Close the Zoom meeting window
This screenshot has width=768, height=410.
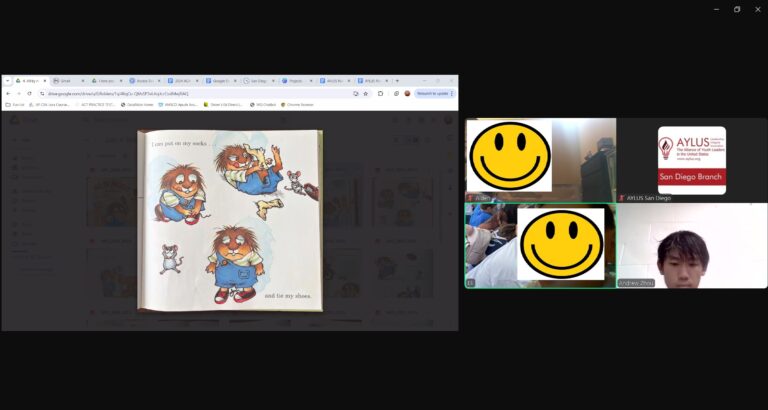click(758, 9)
